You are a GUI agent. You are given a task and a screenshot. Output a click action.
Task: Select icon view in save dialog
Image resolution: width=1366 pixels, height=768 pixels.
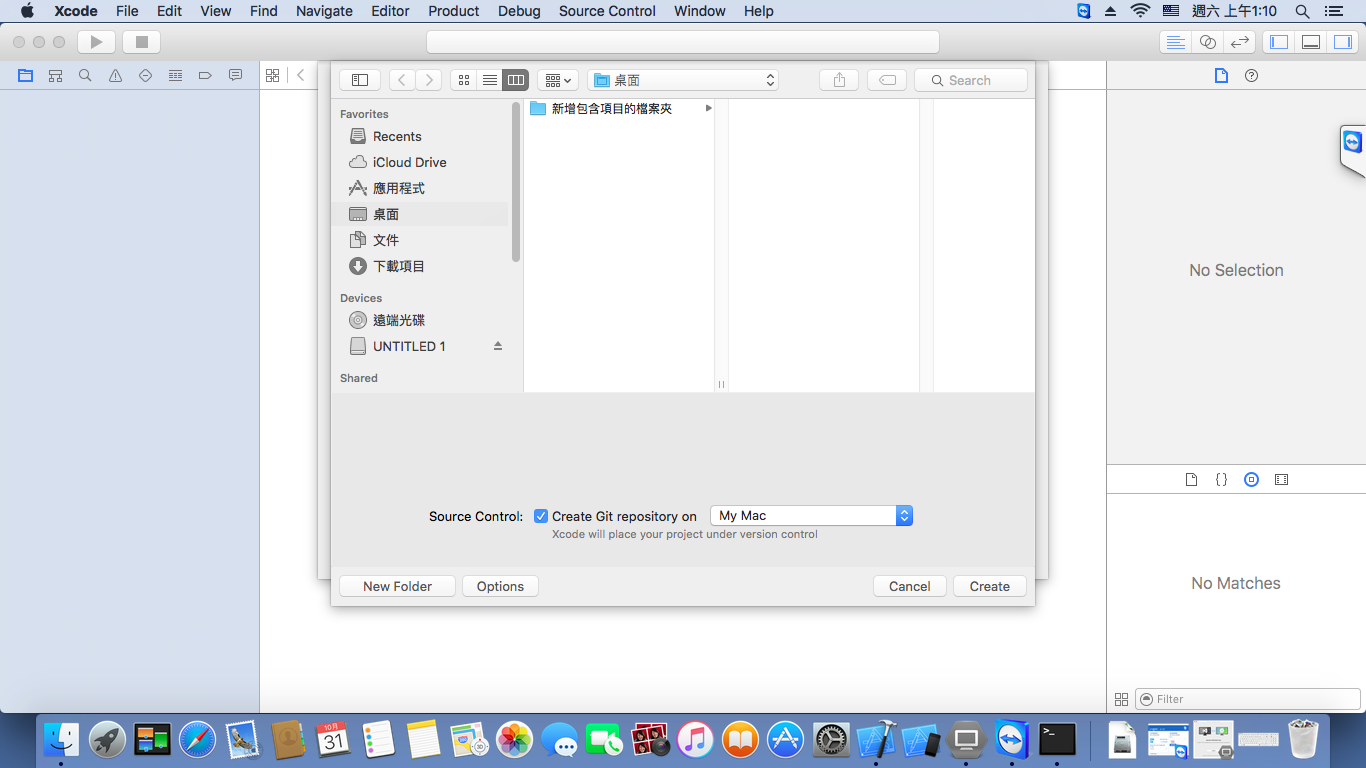coord(463,80)
